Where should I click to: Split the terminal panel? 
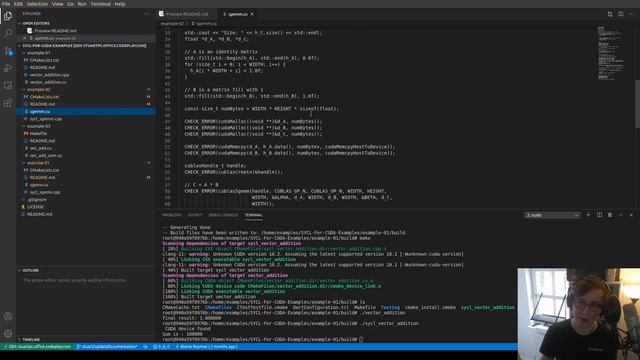599,215
